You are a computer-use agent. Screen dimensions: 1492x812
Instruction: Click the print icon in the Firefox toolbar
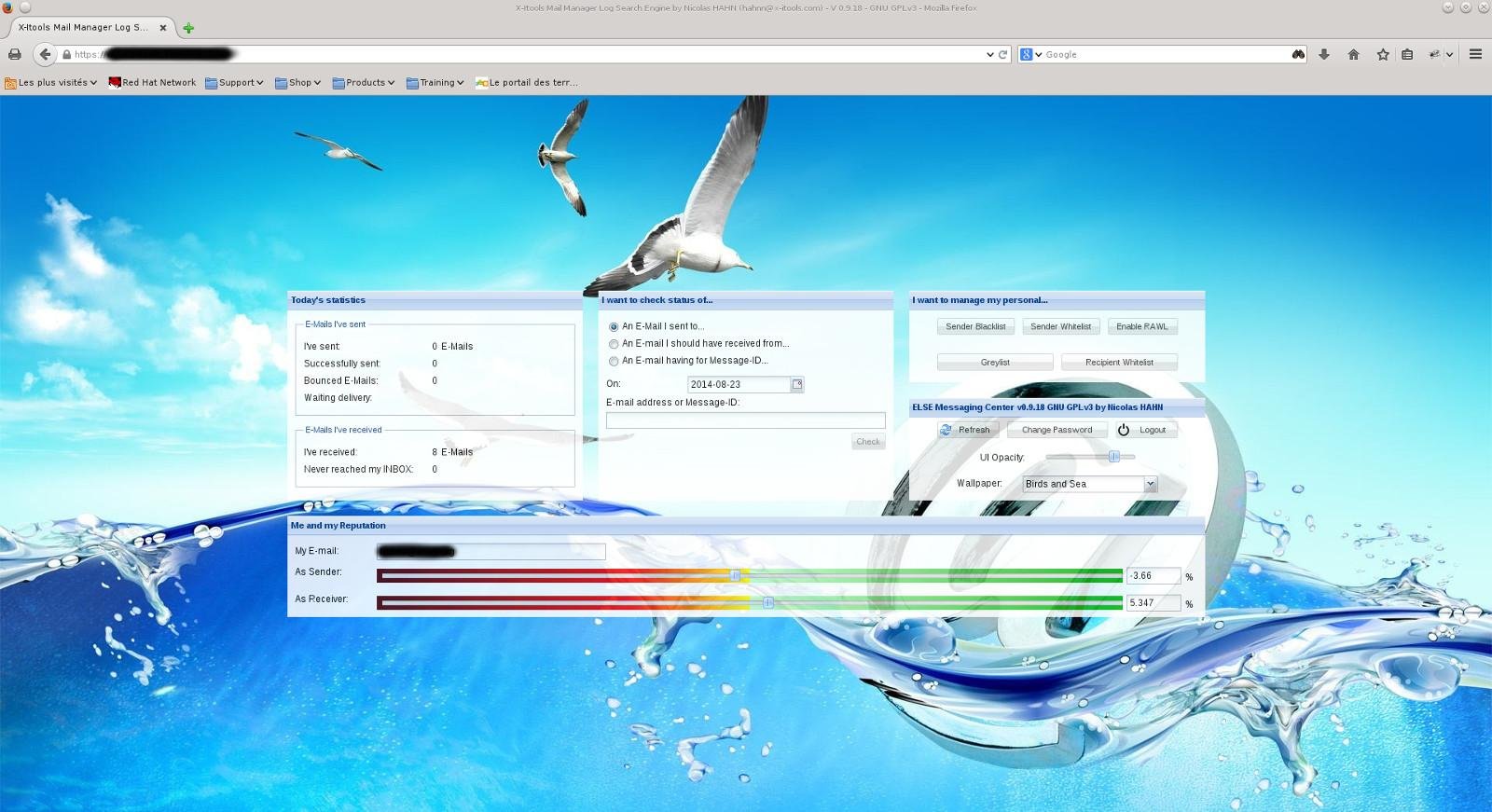14,54
